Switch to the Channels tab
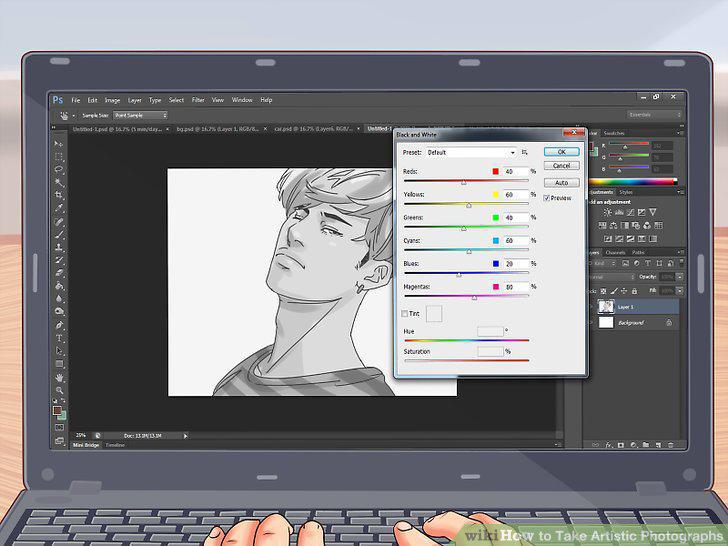Screen dimensions: 728x546 click(x=615, y=253)
